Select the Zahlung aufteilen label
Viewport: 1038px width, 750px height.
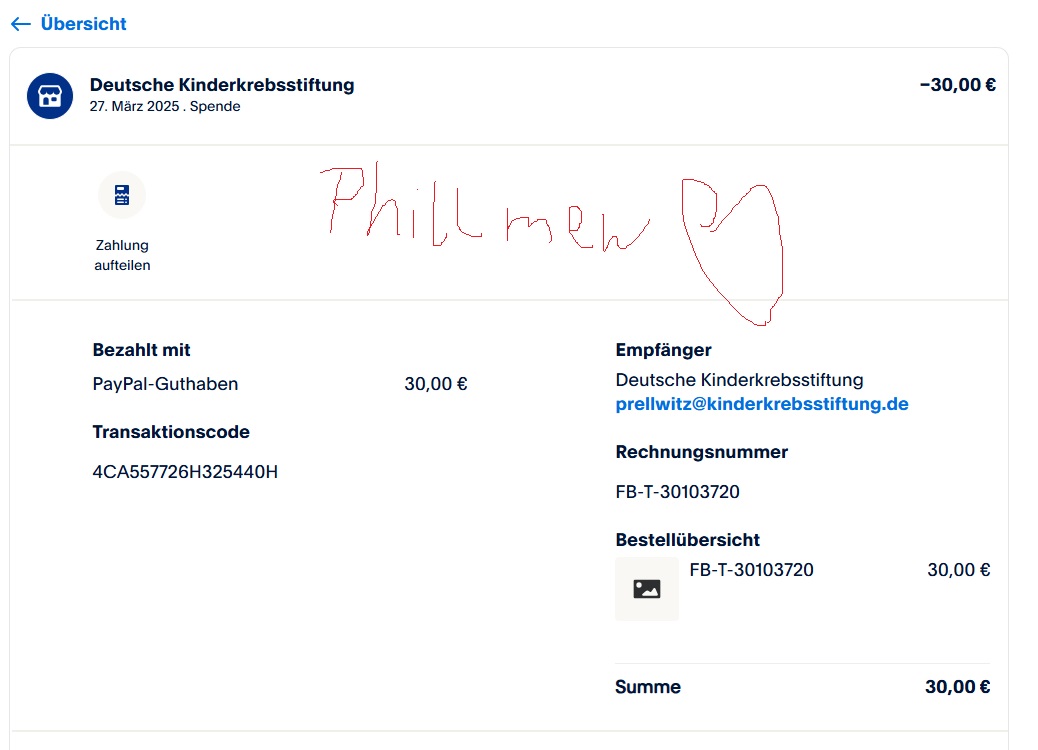click(x=122, y=255)
